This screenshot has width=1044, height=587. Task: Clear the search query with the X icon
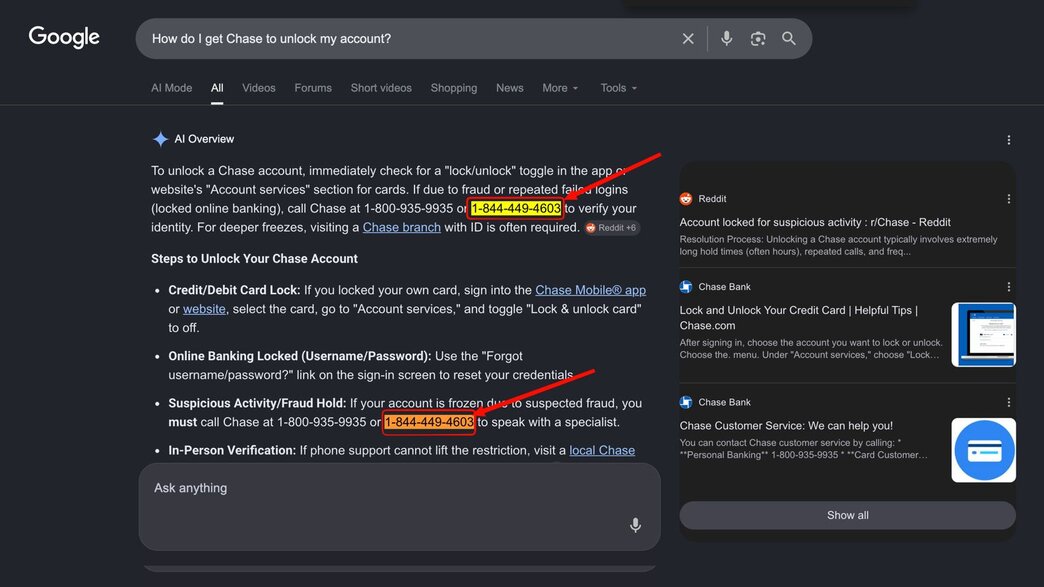point(688,39)
